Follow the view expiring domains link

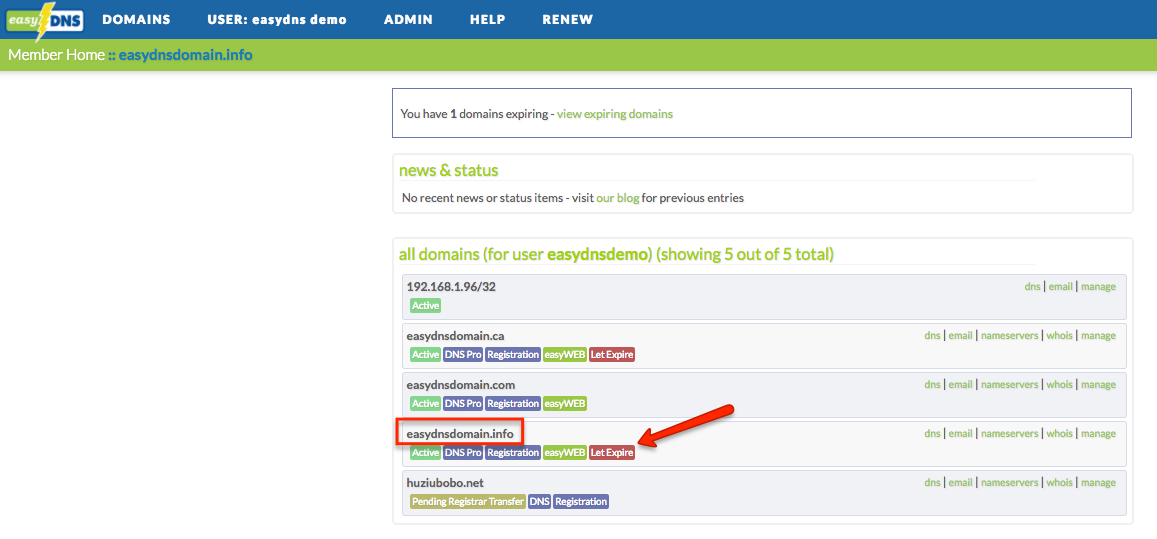coord(615,114)
